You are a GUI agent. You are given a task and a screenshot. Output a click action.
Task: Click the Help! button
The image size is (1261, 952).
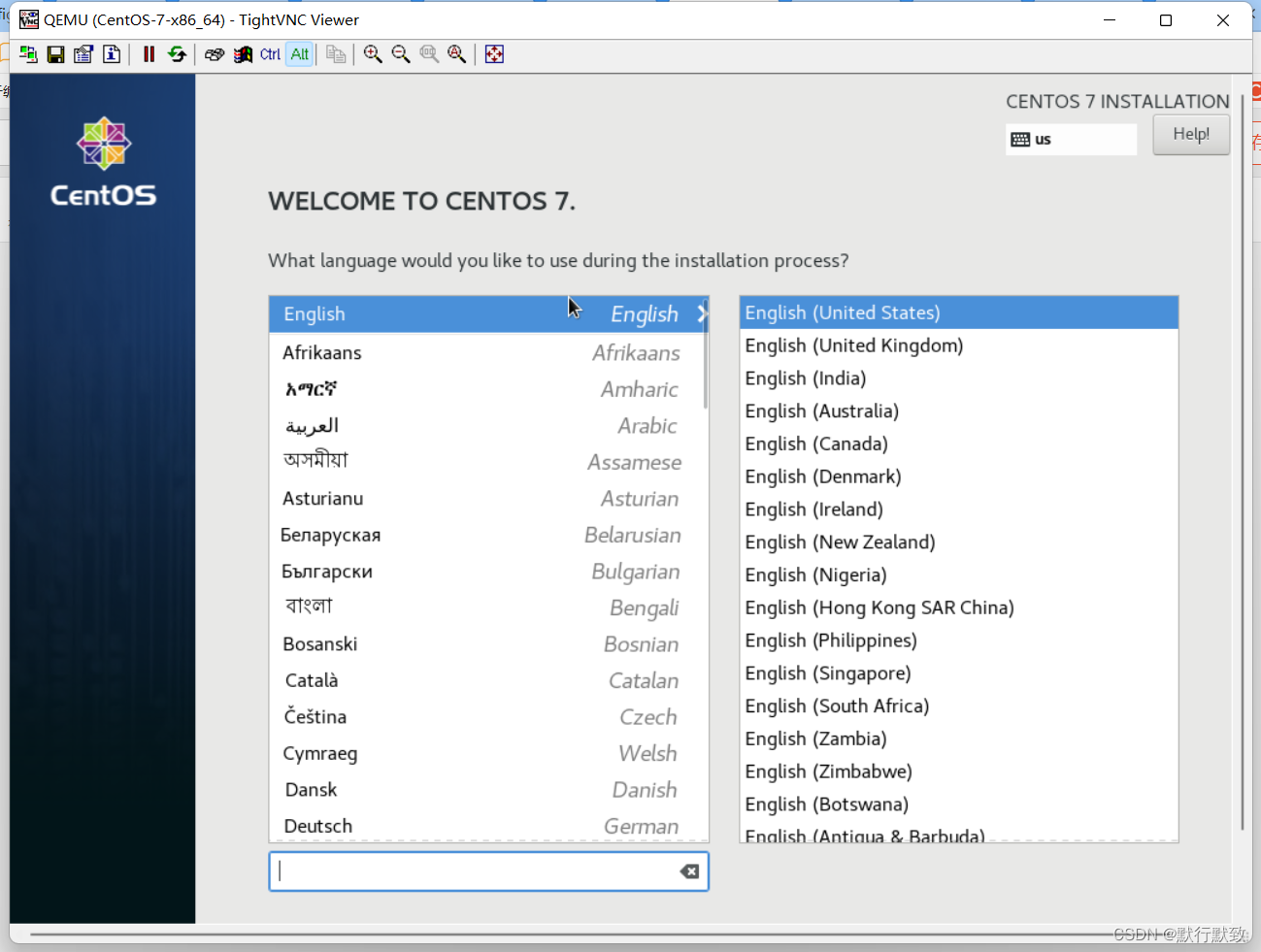pyautogui.click(x=1191, y=134)
